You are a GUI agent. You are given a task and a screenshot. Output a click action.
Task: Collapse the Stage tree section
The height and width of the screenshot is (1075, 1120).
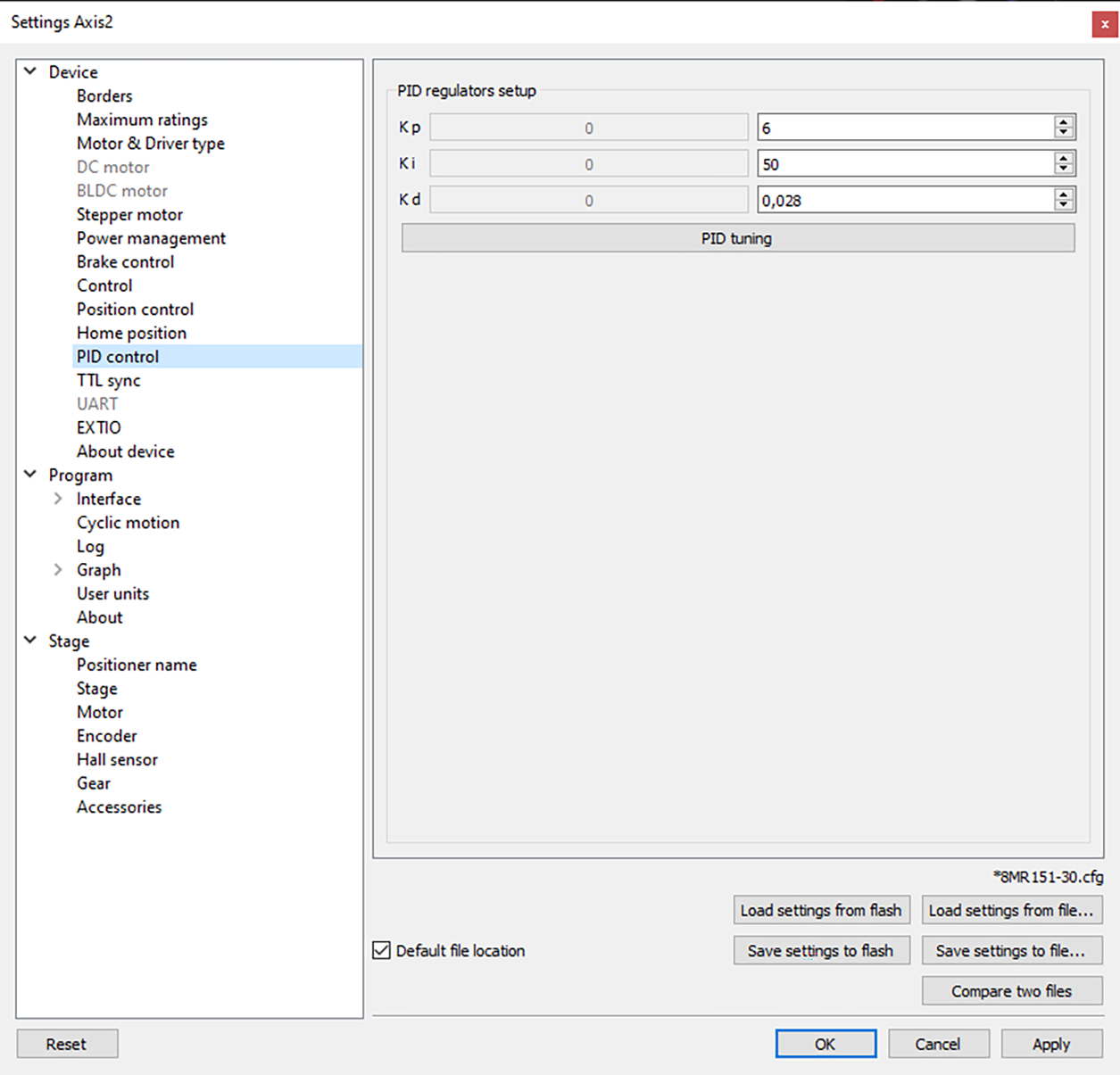click(30, 641)
